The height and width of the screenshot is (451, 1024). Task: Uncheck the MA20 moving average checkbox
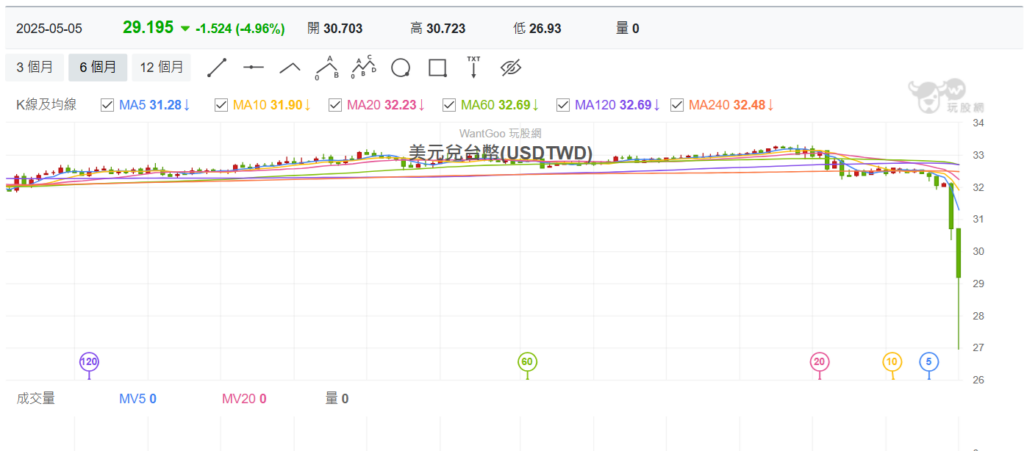pos(335,105)
